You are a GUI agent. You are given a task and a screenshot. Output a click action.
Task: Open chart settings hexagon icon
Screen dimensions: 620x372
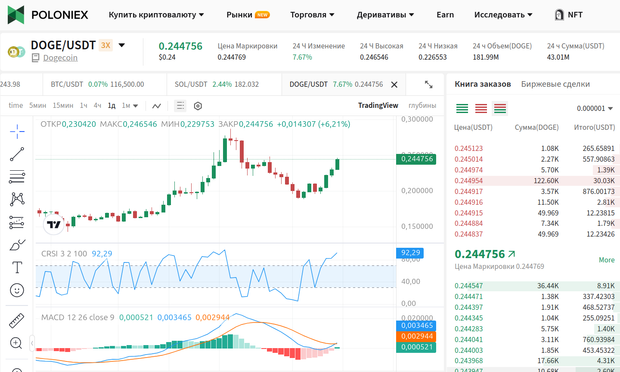pyautogui.click(x=198, y=106)
